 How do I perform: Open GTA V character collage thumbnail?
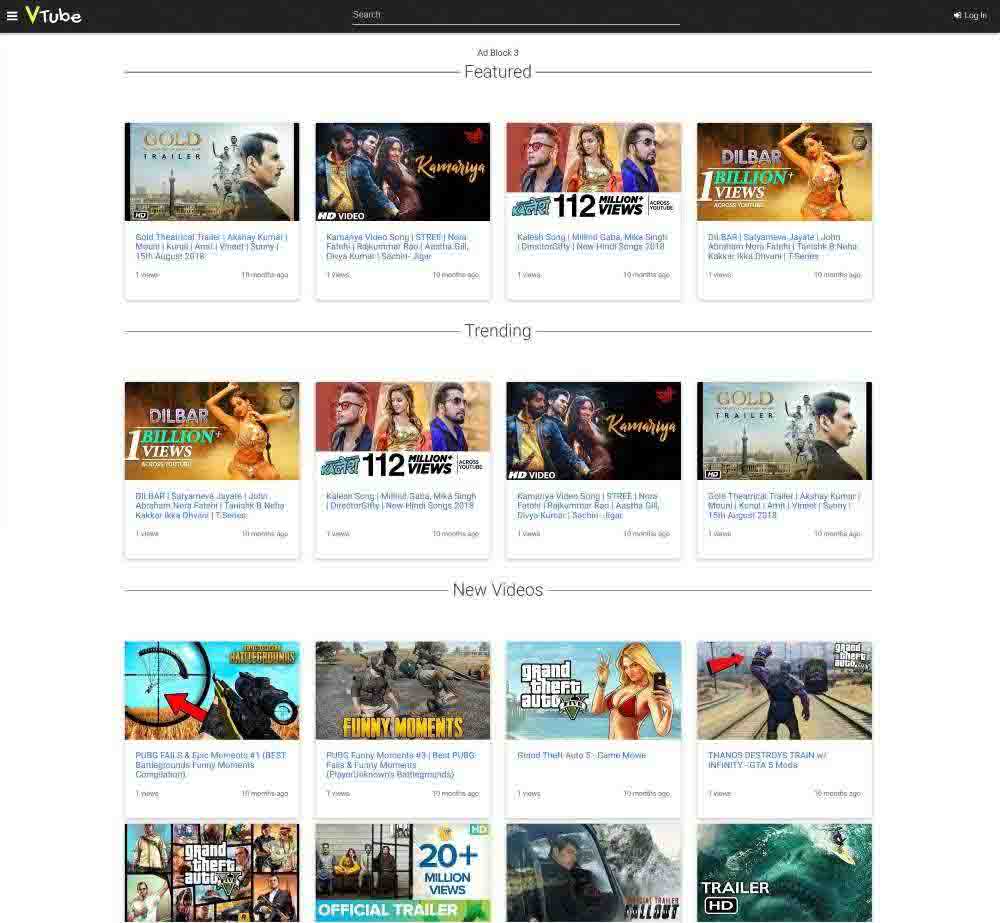click(x=212, y=873)
